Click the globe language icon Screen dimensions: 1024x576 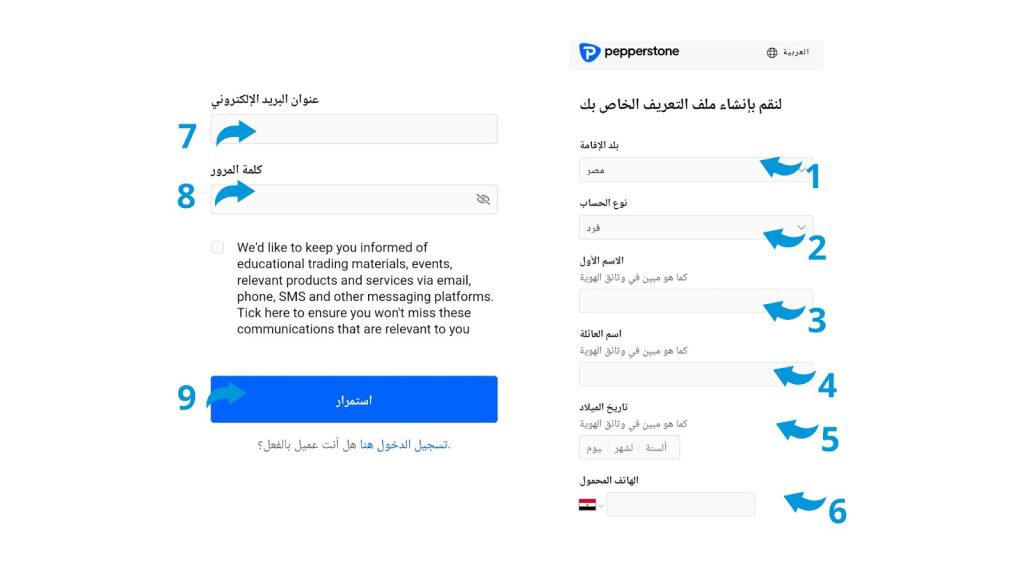point(772,53)
